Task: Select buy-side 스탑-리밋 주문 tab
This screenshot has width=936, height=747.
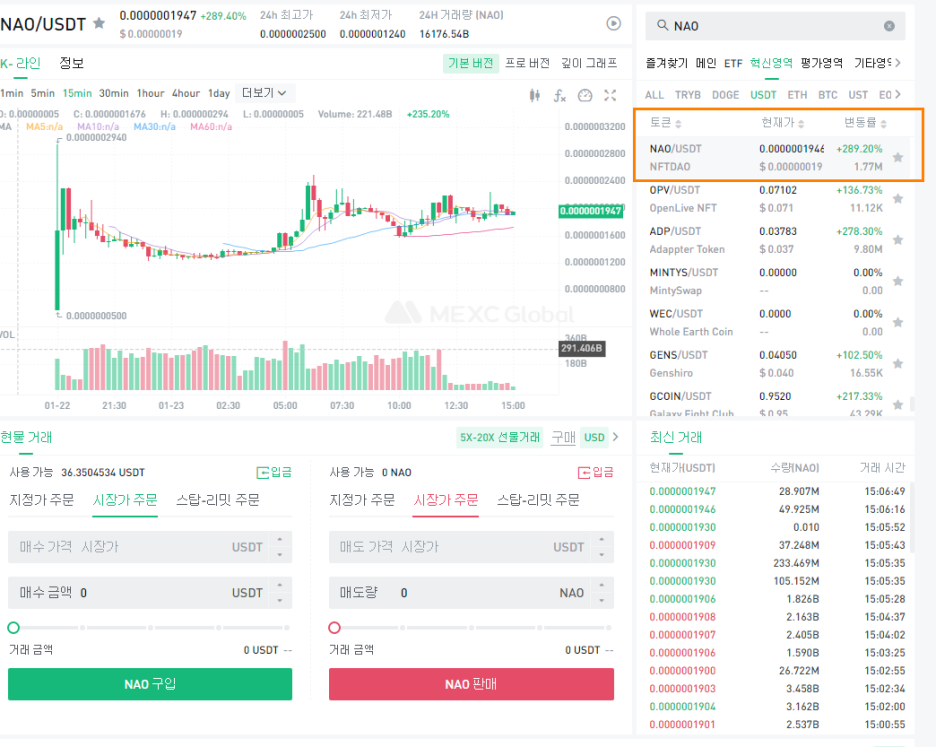Action: pos(218,500)
